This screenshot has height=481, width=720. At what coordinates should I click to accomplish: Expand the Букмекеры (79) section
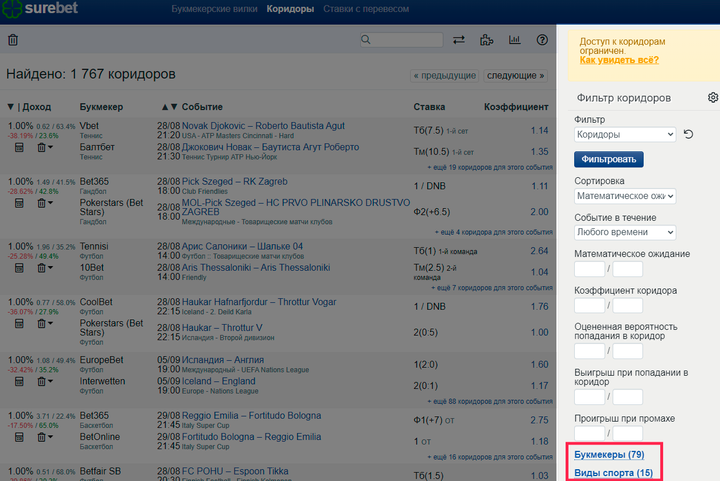609,455
